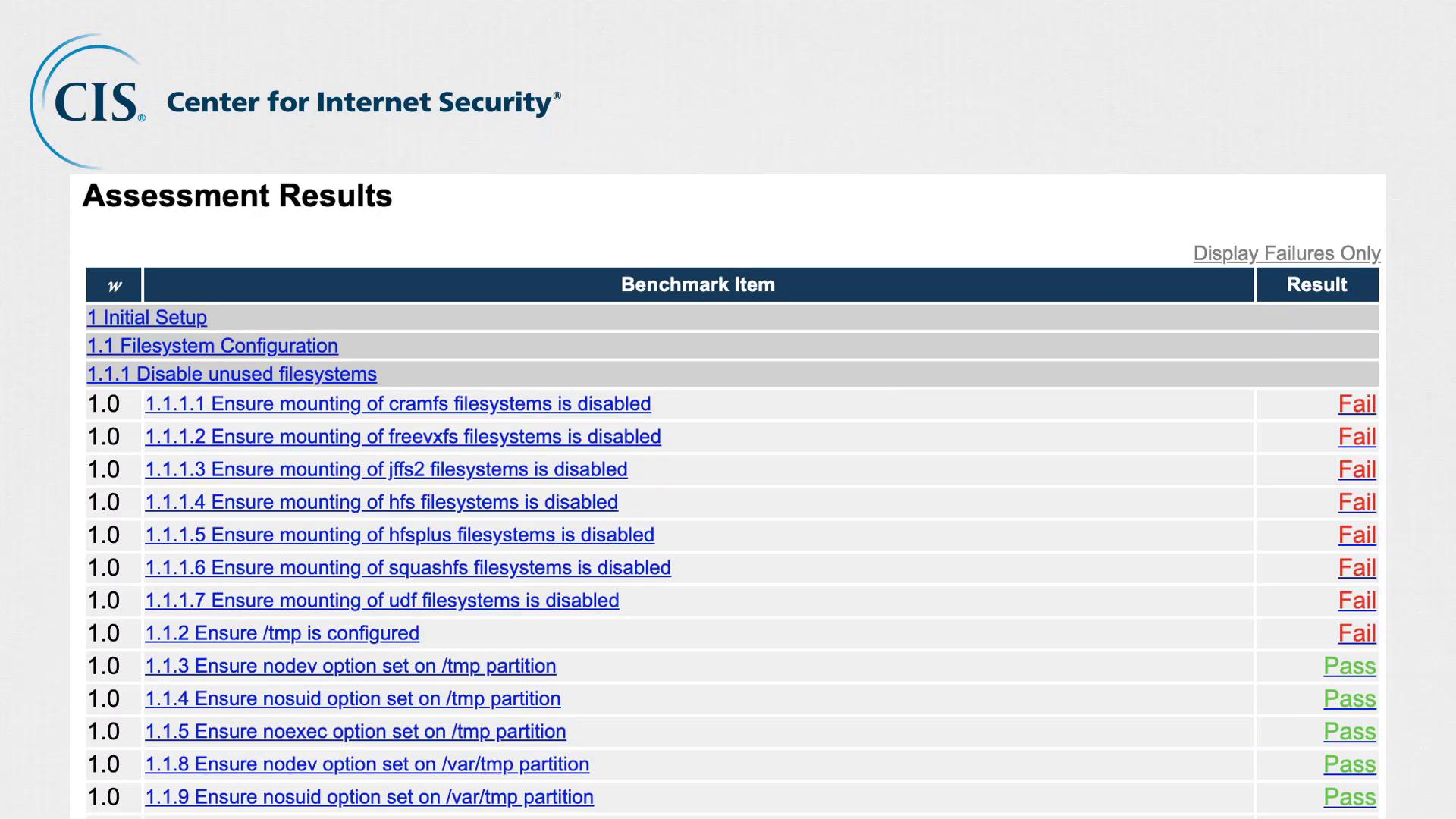Click the weight column header icon
This screenshot has width=1456, height=819.
(114, 285)
